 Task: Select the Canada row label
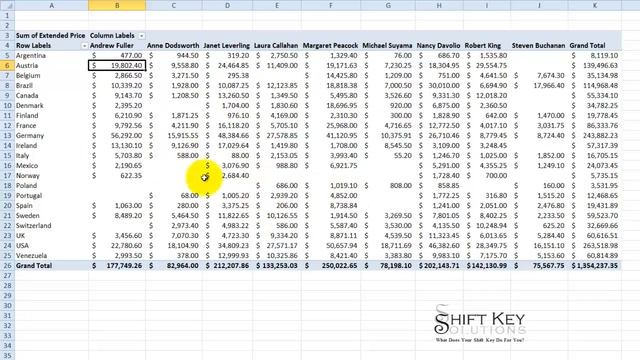point(51,96)
